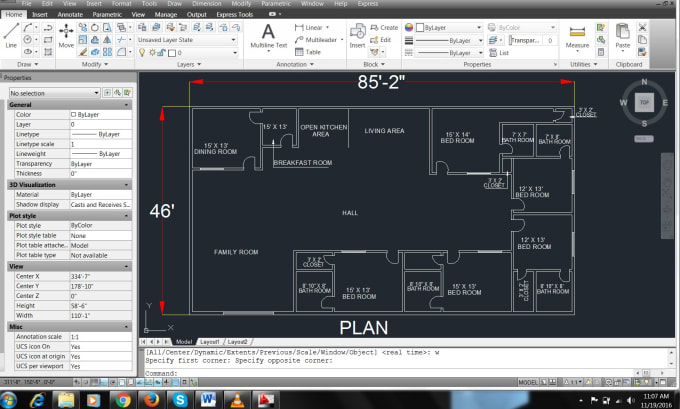Select the Mirror tool in Modify panel

[107, 40]
